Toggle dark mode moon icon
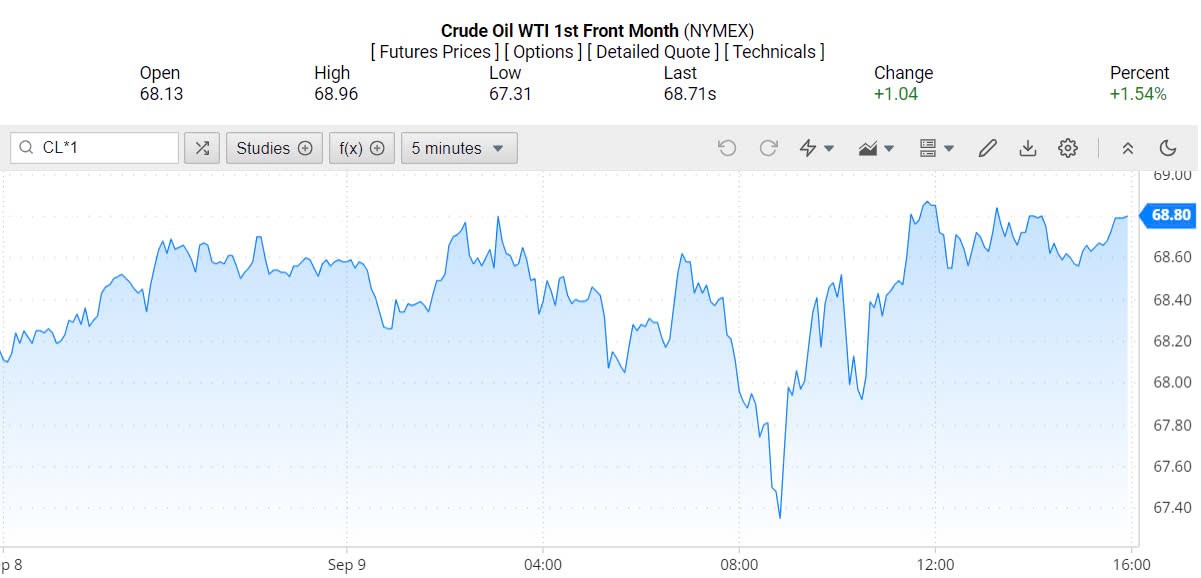Image resolution: width=1201 pixels, height=578 pixels. (1168, 148)
